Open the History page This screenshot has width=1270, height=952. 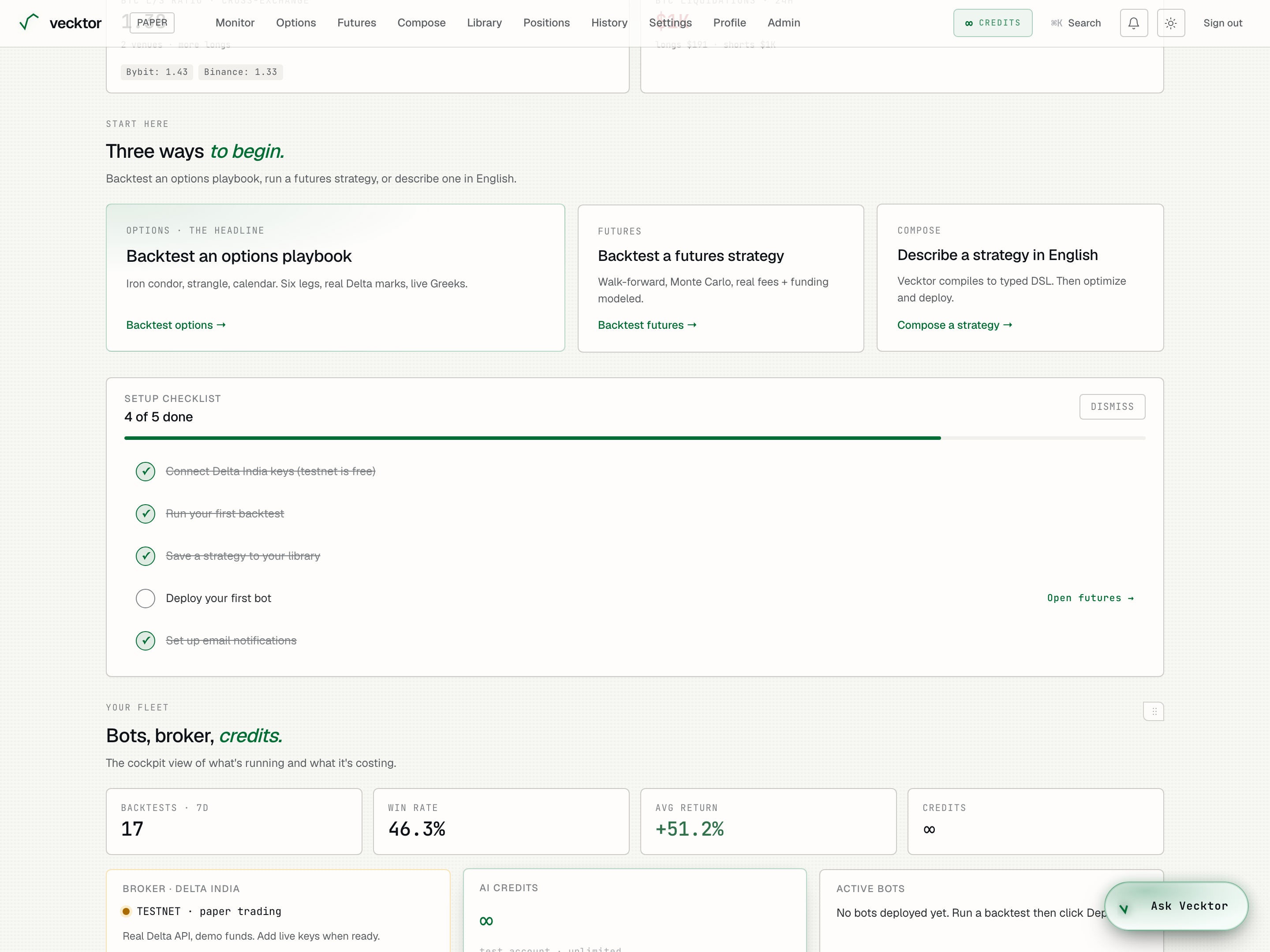(609, 23)
